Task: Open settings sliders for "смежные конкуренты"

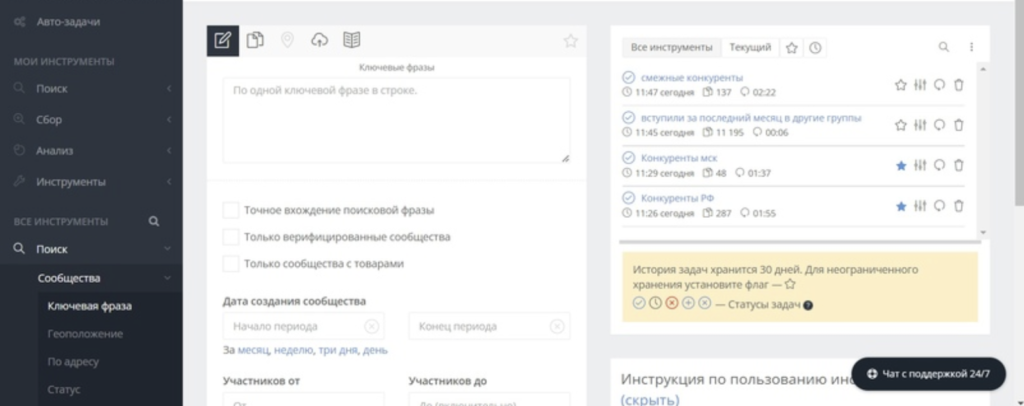Action: (920, 85)
